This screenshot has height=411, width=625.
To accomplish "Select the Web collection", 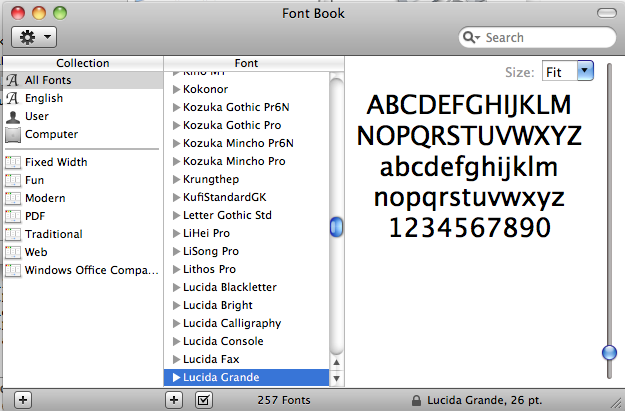I will point(83,252).
